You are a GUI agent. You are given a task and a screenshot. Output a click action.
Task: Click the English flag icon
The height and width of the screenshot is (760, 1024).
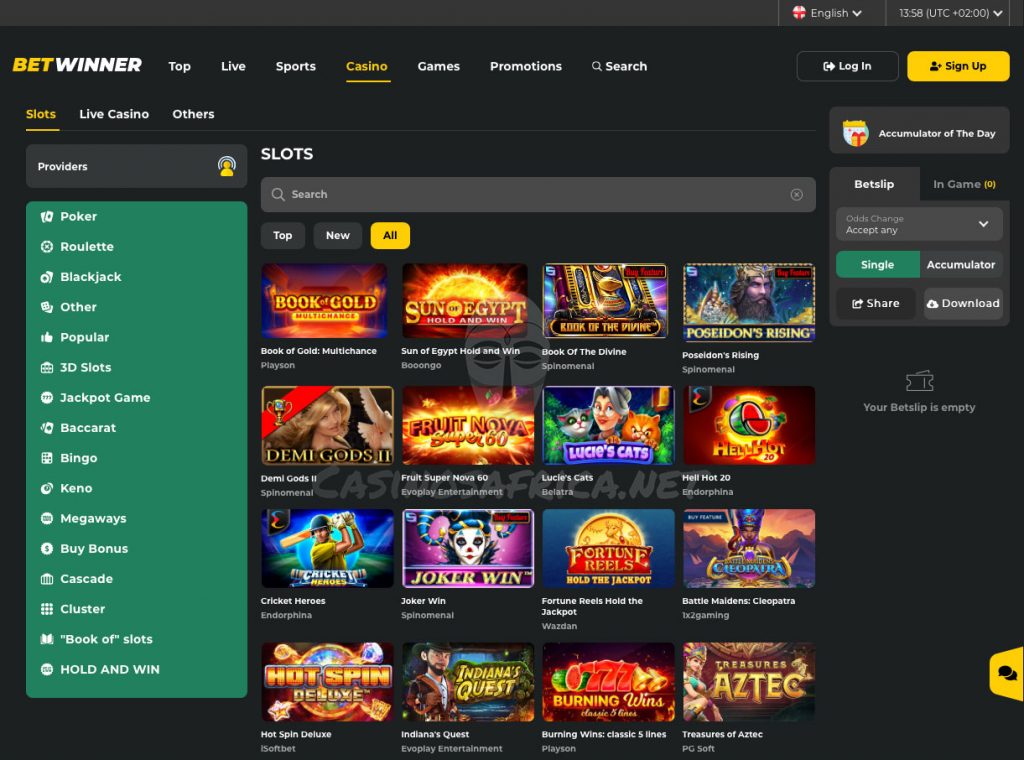click(799, 12)
